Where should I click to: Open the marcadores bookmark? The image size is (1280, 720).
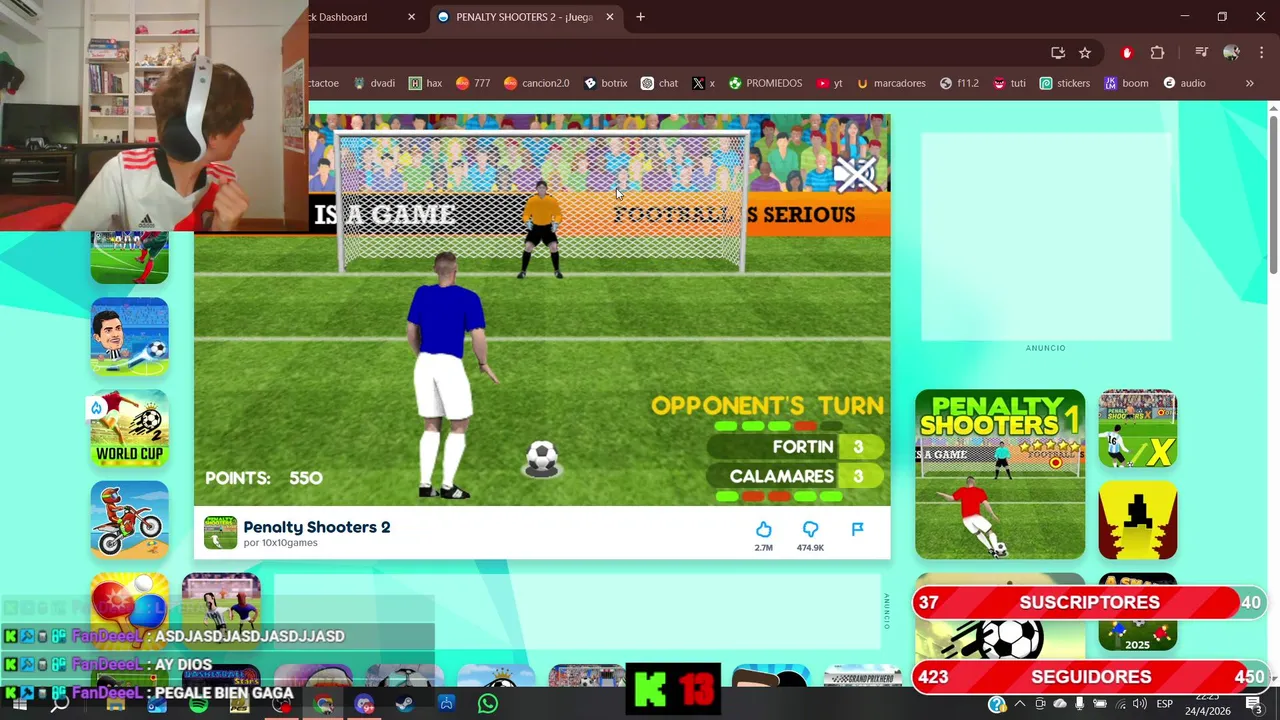[x=891, y=83]
